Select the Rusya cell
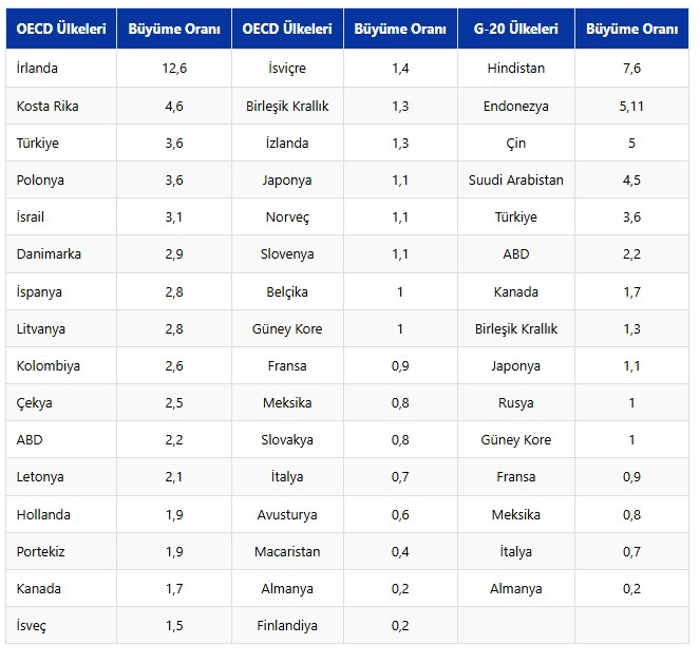 point(516,403)
